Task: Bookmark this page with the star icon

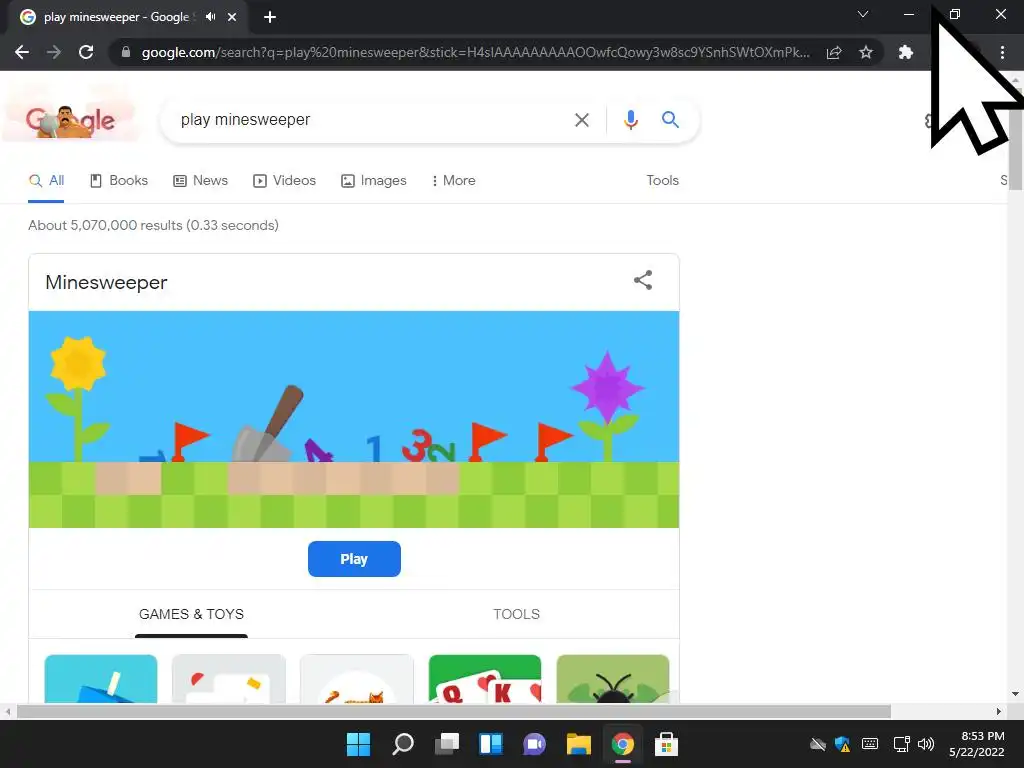Action: [x=866, y=52]
